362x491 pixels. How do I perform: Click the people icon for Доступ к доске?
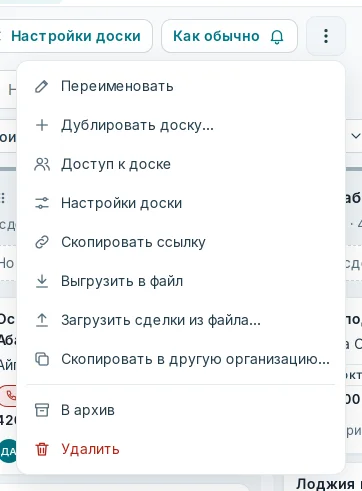click(x=42, y=164)
